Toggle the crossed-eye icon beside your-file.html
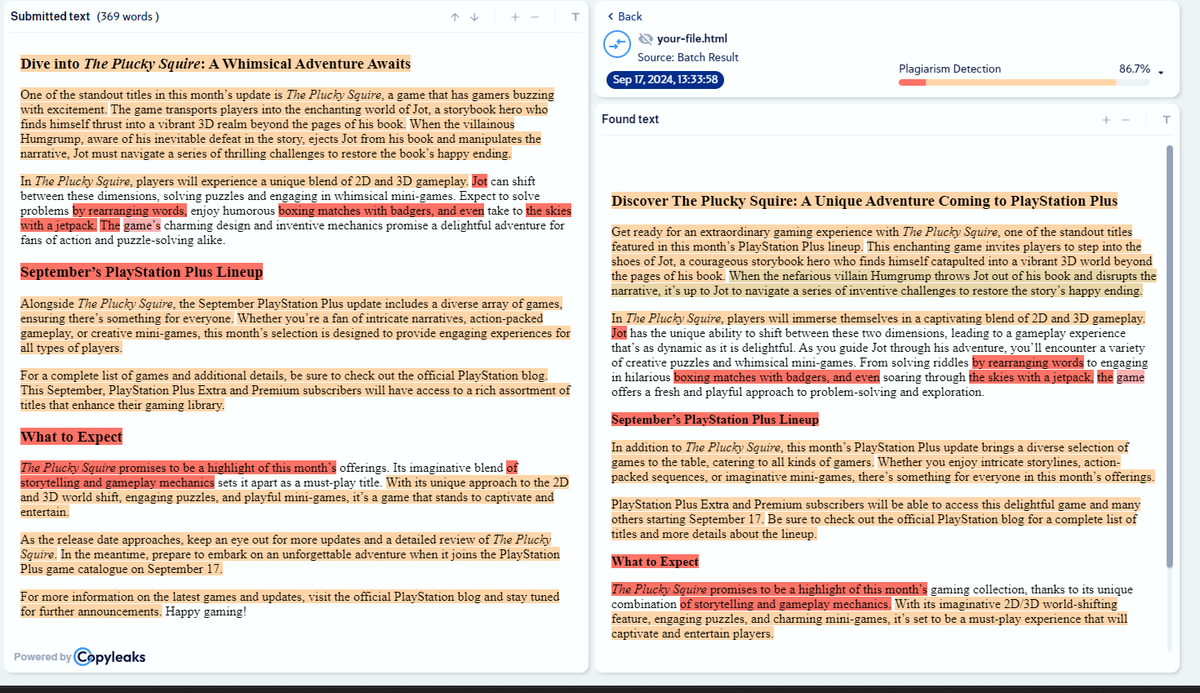The width and height of the screenshot is (1200, 693). (x=645, y=39)
